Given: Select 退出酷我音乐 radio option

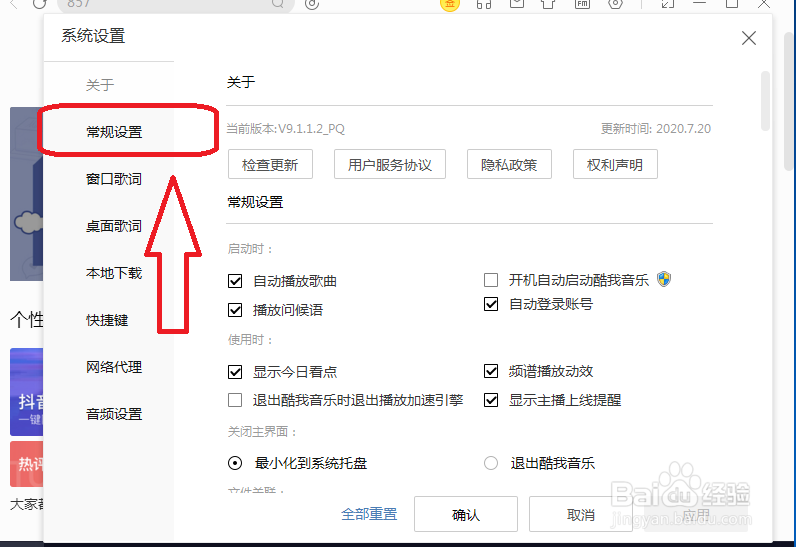Looking at the screenshot, I should click(x=491, y=463).
